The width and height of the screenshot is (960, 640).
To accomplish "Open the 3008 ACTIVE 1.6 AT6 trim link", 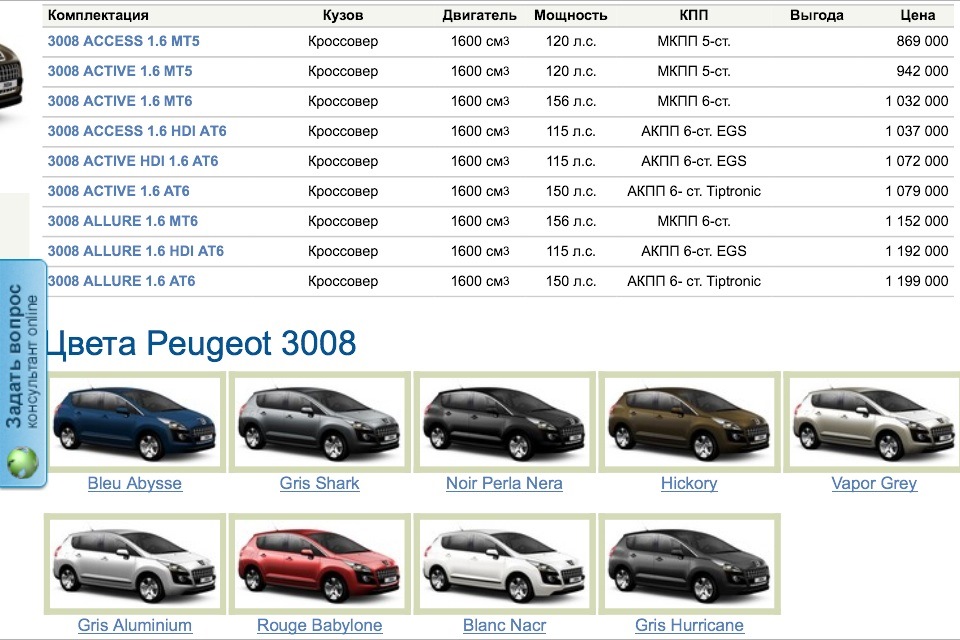I will [119, 191].
